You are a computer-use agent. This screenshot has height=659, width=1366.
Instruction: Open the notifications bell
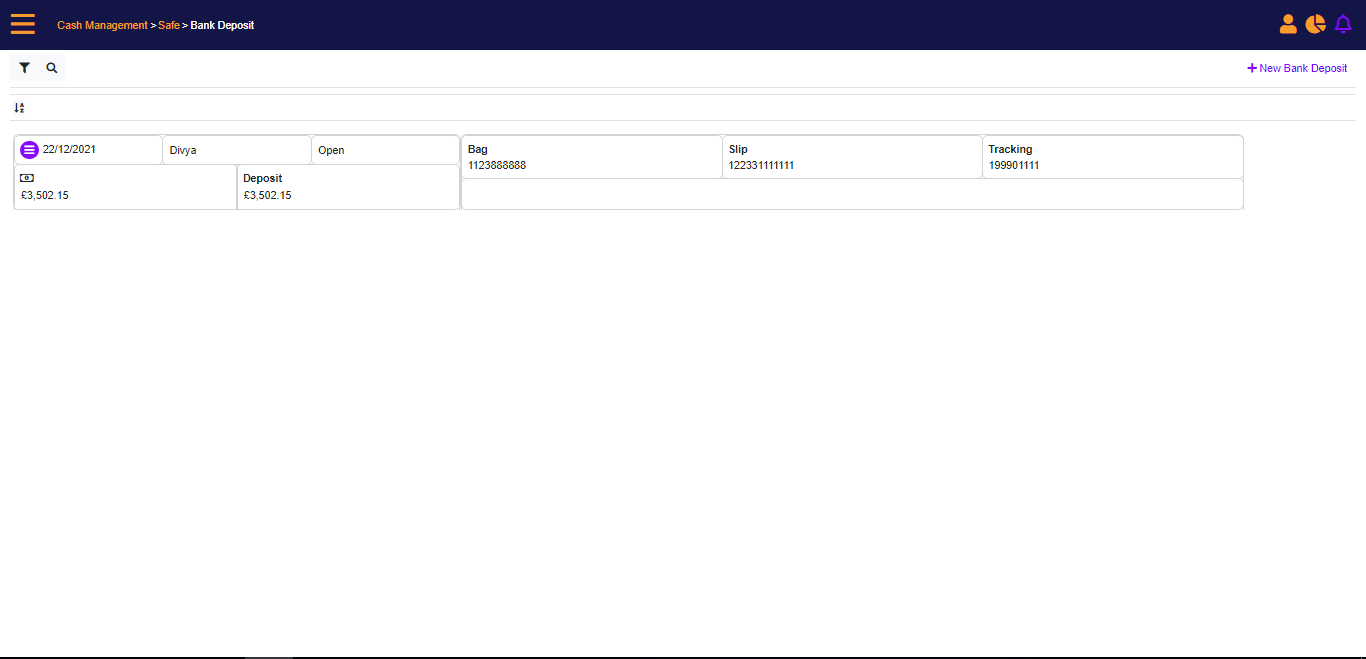click(1343, 24)
